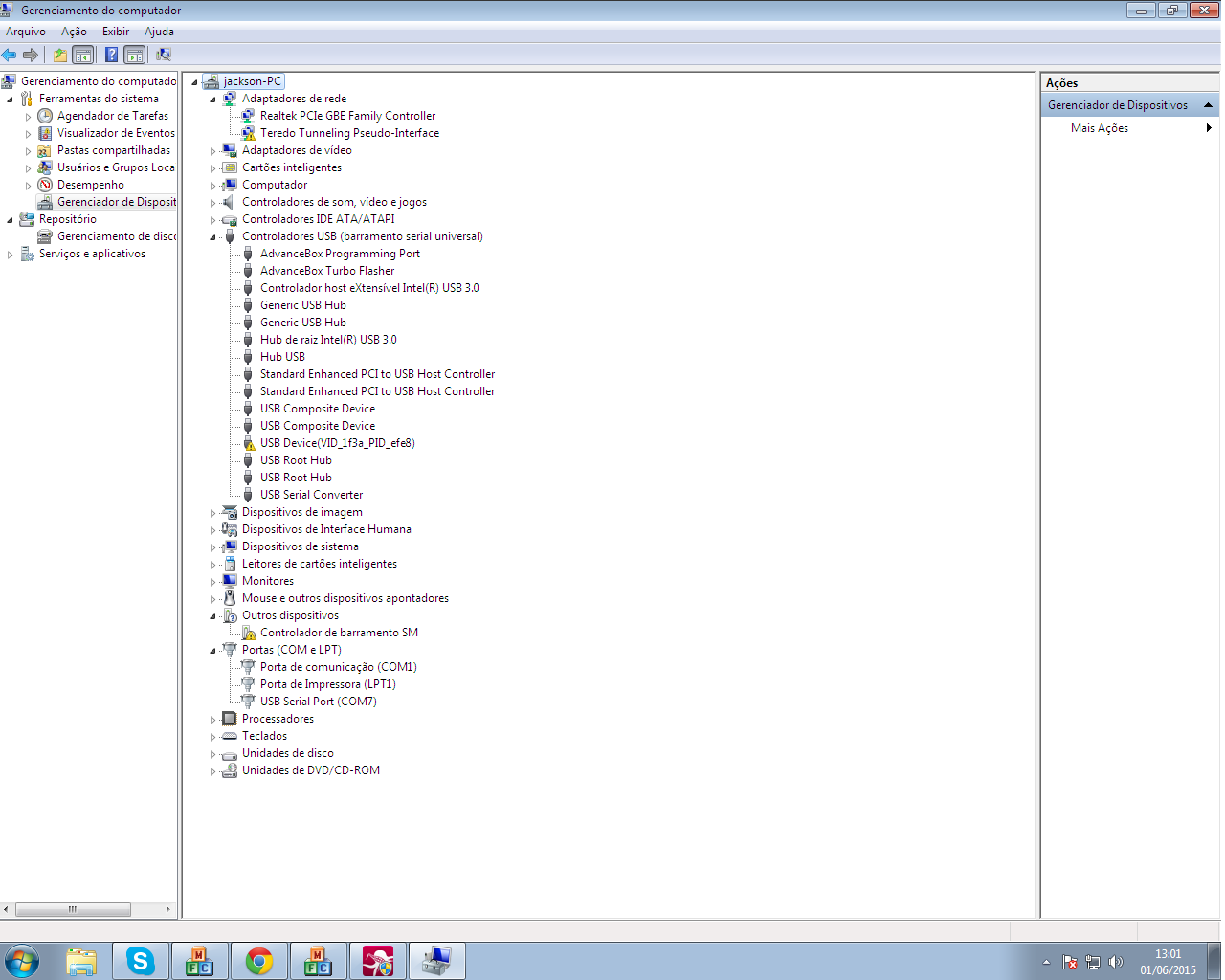The image size is (1225, 980).
Task: Expand the Processadores category
Action: [212, 720]
